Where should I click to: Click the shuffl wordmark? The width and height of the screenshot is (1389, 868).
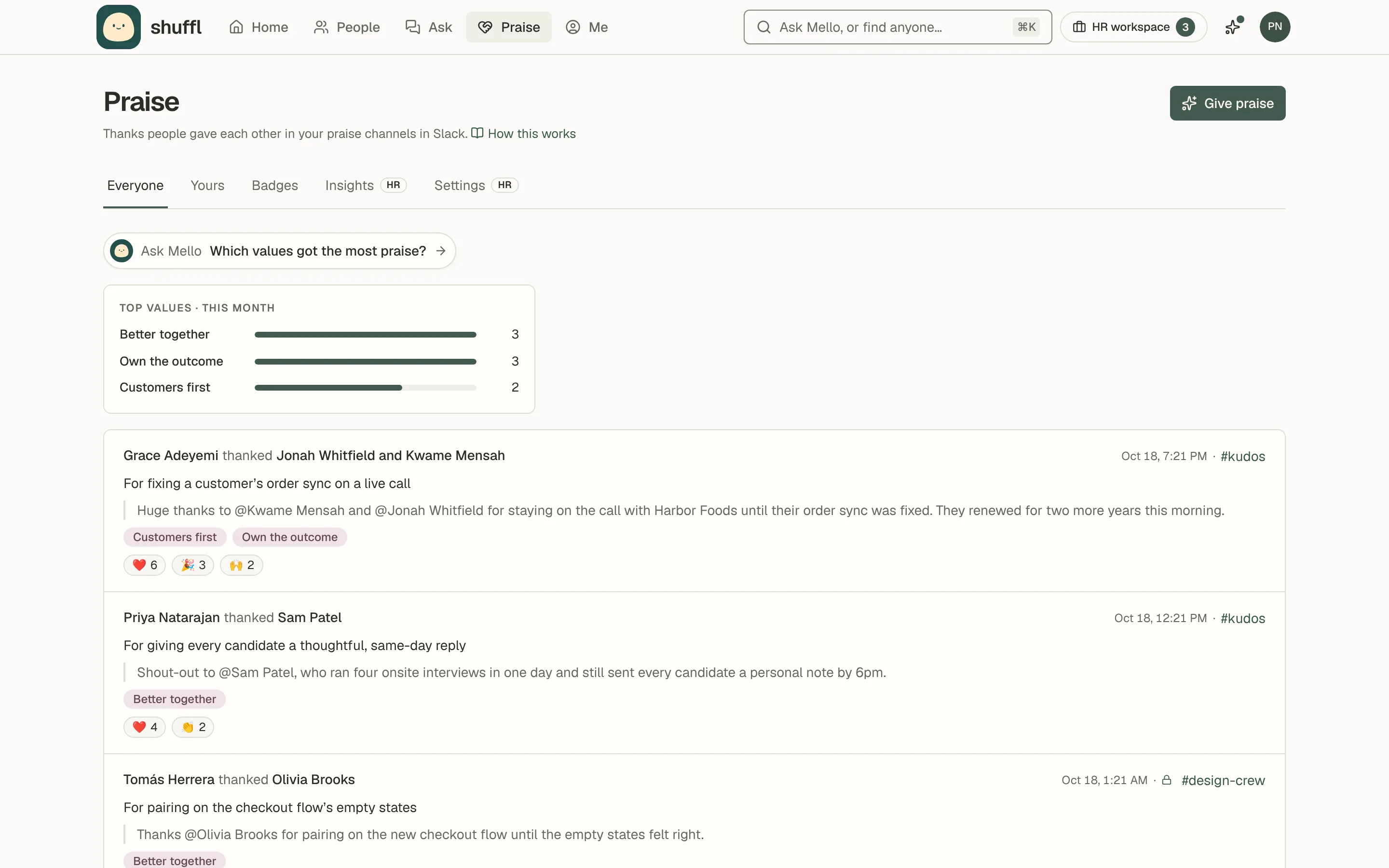(x=176, y=27)
